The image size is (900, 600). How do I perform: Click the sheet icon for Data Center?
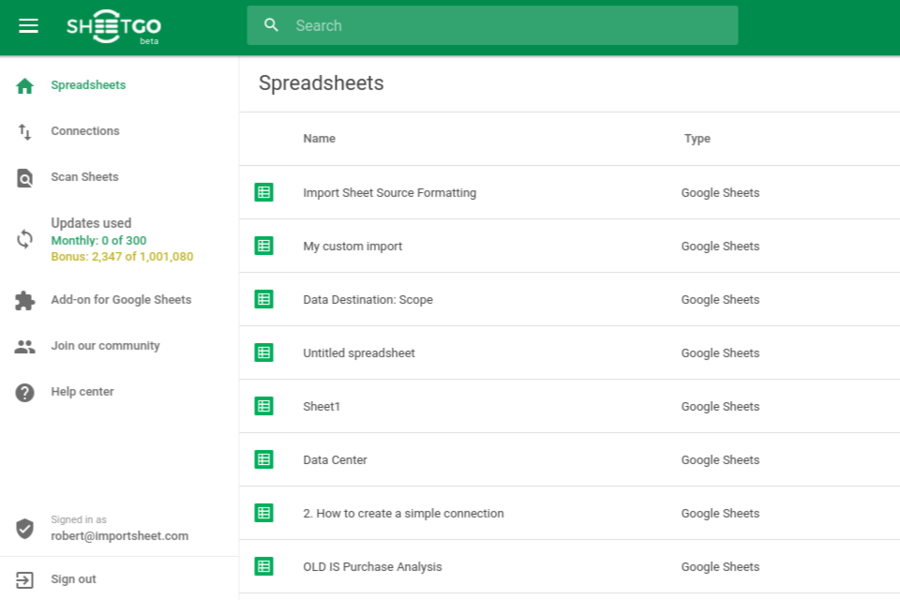264,460
